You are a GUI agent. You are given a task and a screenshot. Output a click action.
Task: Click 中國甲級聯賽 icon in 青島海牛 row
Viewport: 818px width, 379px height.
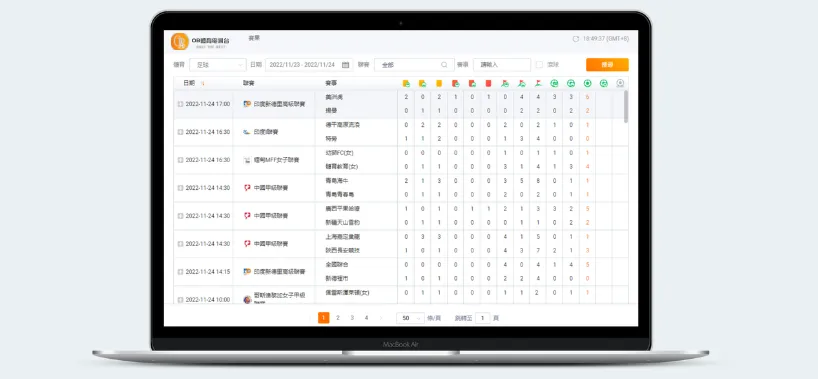click(x=247, y=187)
